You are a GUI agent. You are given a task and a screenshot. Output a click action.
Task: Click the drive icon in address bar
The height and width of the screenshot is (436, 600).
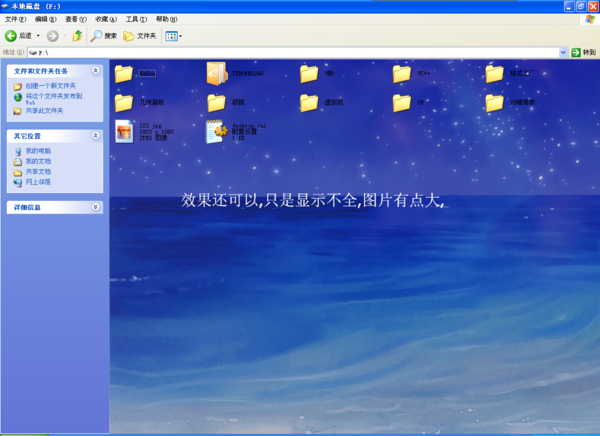[x=33, y=52]
